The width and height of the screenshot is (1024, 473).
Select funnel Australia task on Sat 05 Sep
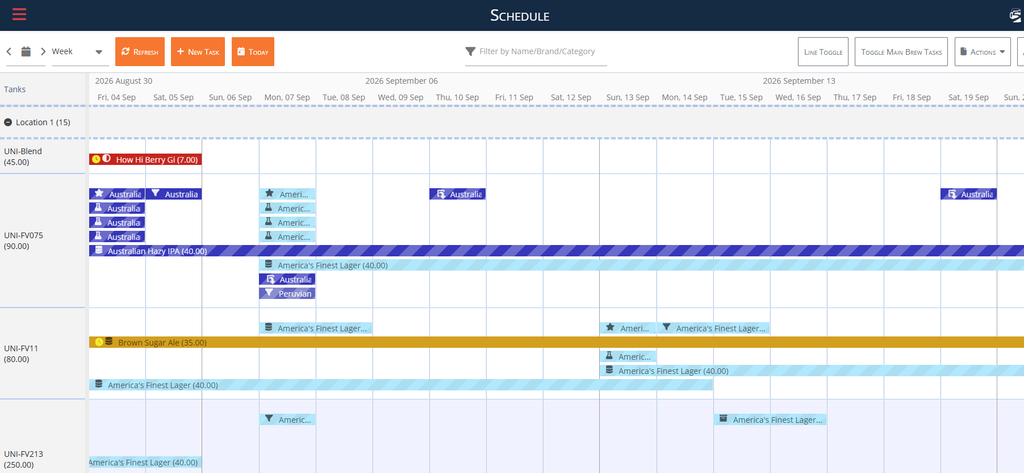pyautogui.click(x=174, y=194)
